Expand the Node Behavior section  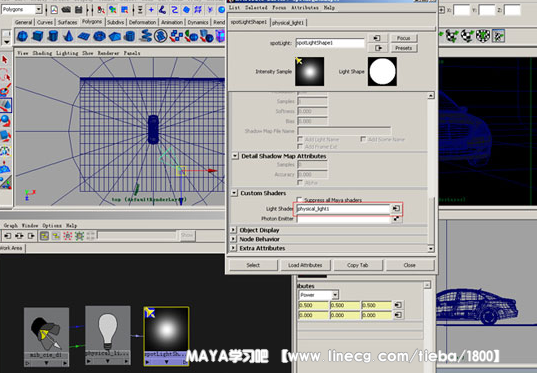[234, 239]
